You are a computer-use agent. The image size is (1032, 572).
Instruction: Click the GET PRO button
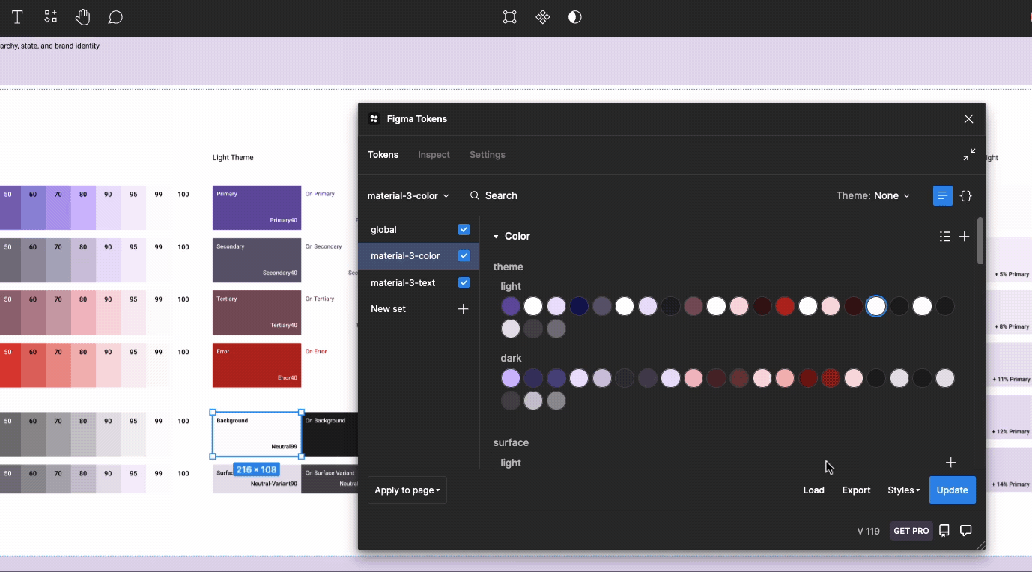point(911,531)
